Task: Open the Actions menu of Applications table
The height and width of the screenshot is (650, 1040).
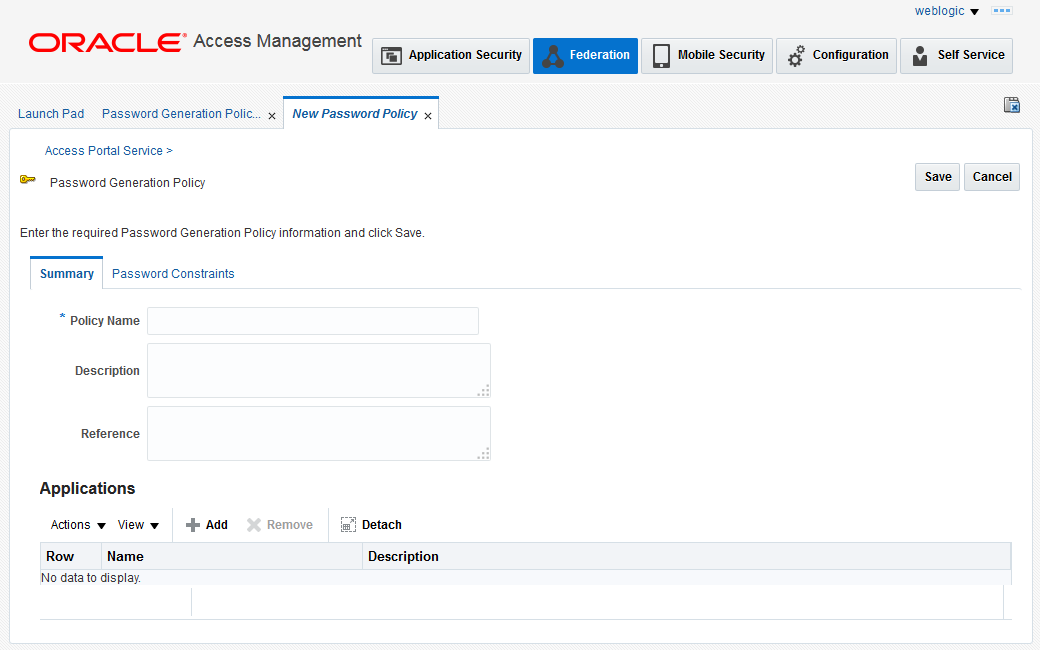Action: (x=78, y=525)
